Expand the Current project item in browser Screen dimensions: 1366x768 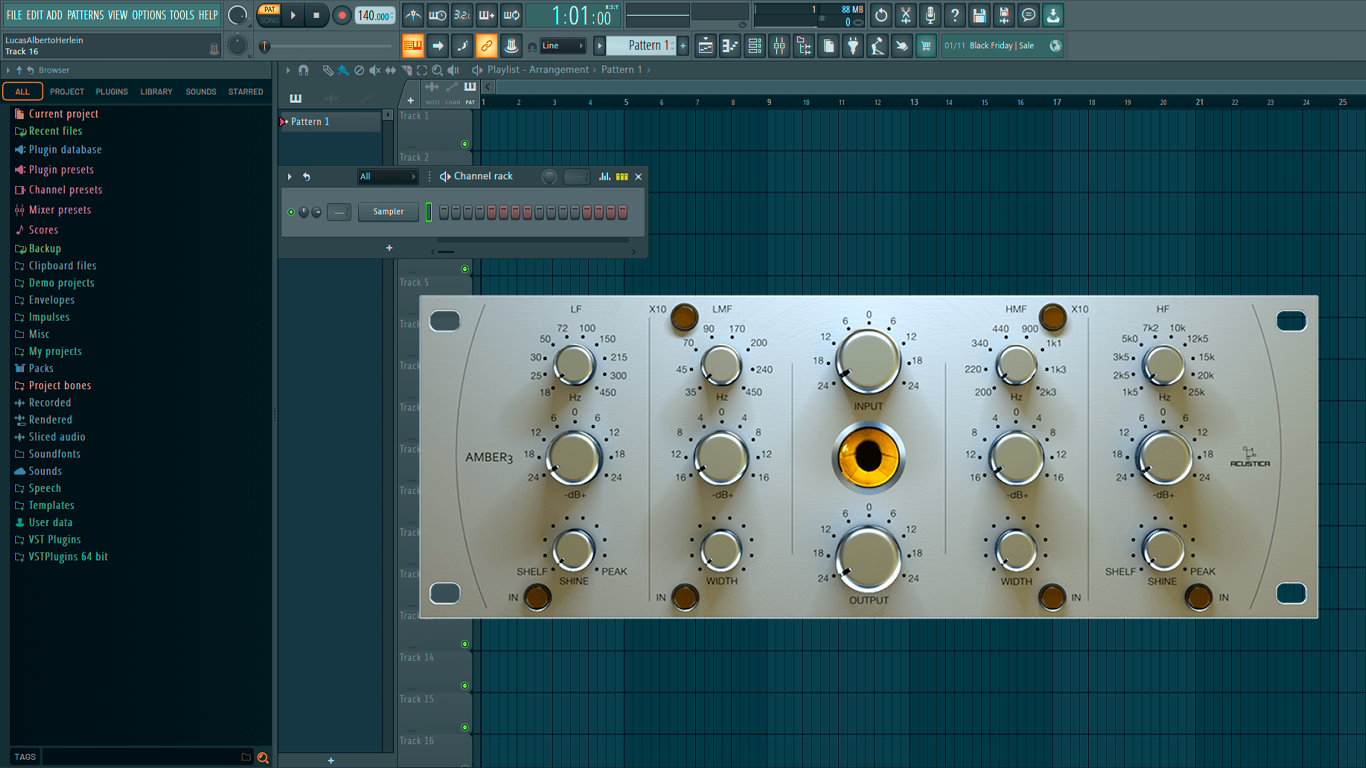63,114
